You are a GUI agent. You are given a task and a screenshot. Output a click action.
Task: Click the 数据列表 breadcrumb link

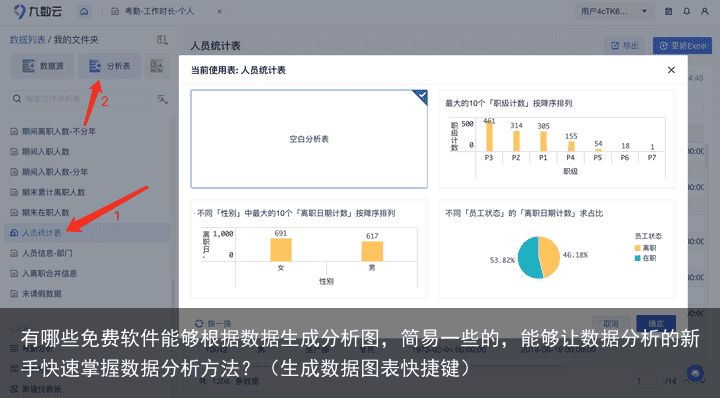point(27,40)
